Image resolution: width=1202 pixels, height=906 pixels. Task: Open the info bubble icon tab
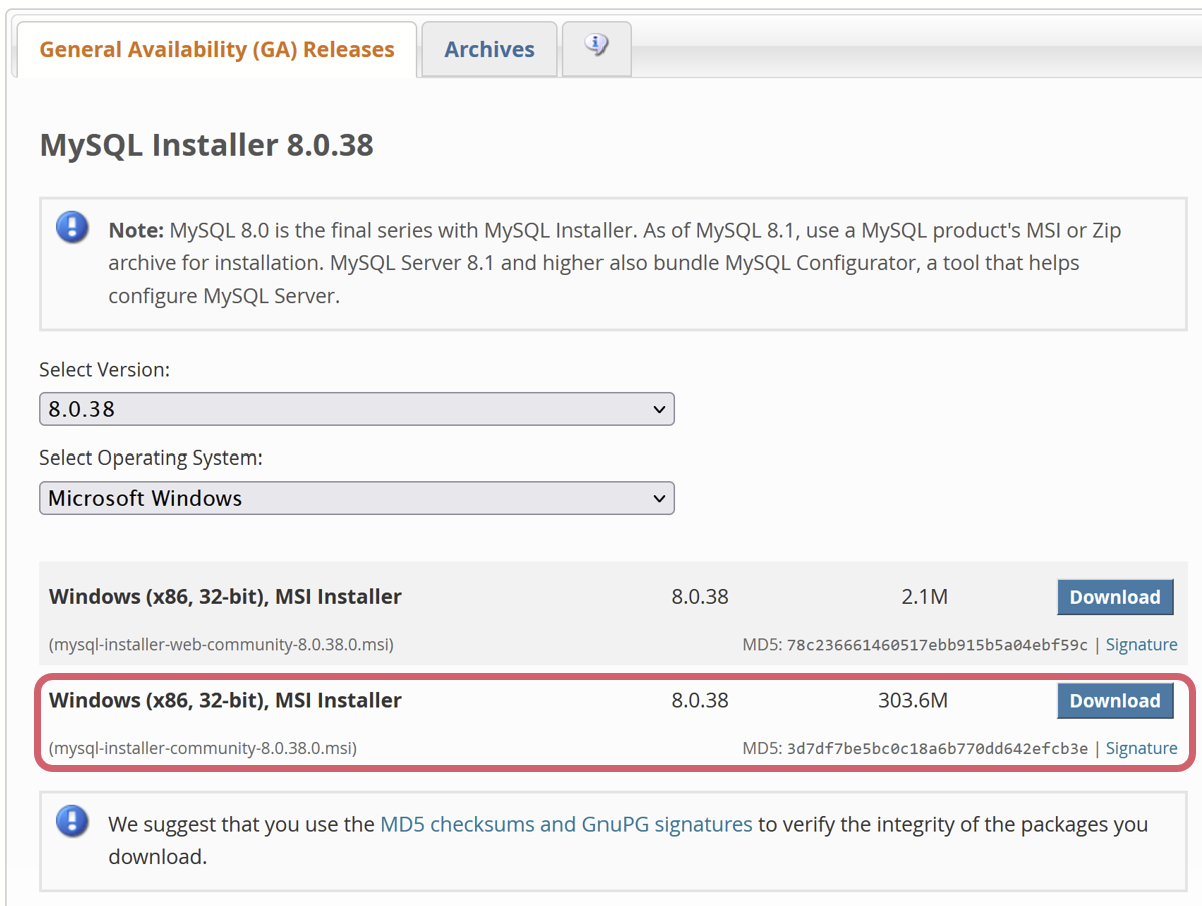pyautogui.click(x=597, y=48)
